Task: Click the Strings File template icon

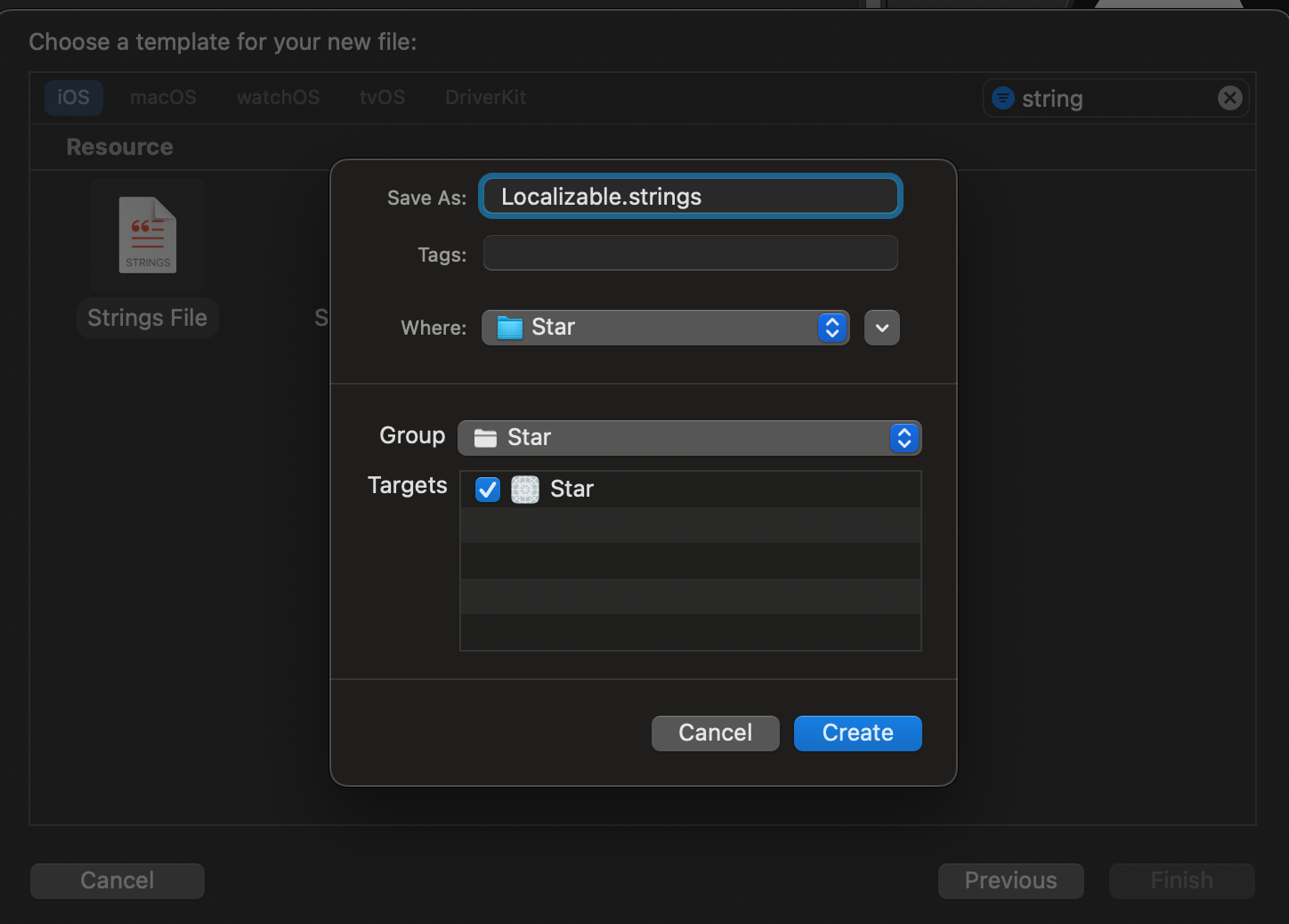Action: pyautogui.click(x=148, y=235)
